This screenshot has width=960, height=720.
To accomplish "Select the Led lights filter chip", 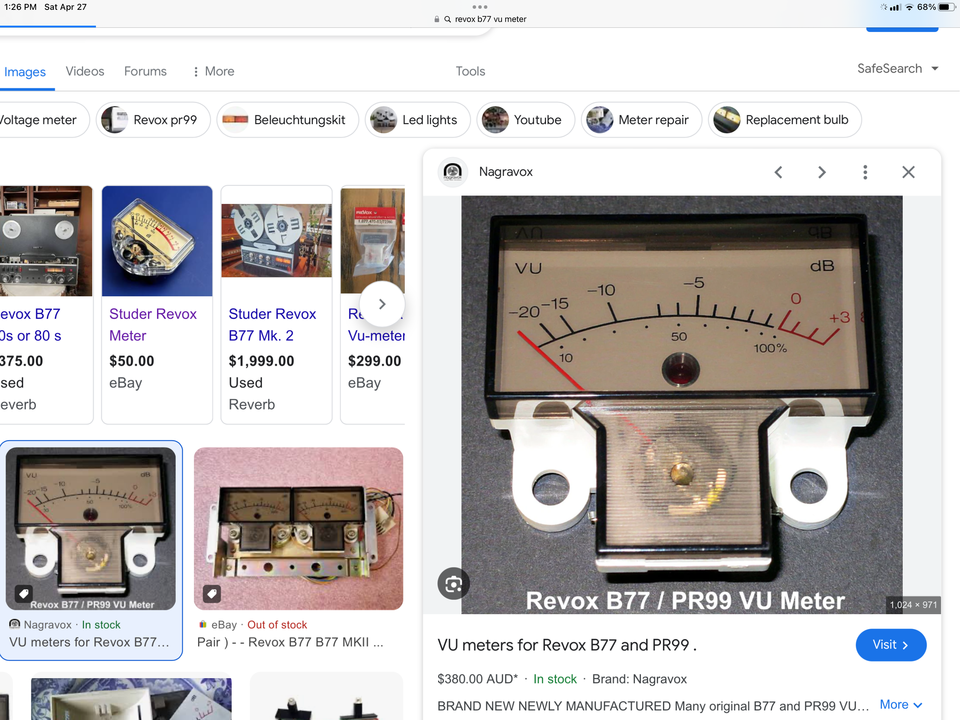I will pyautogui.click(x=418, y=120).
